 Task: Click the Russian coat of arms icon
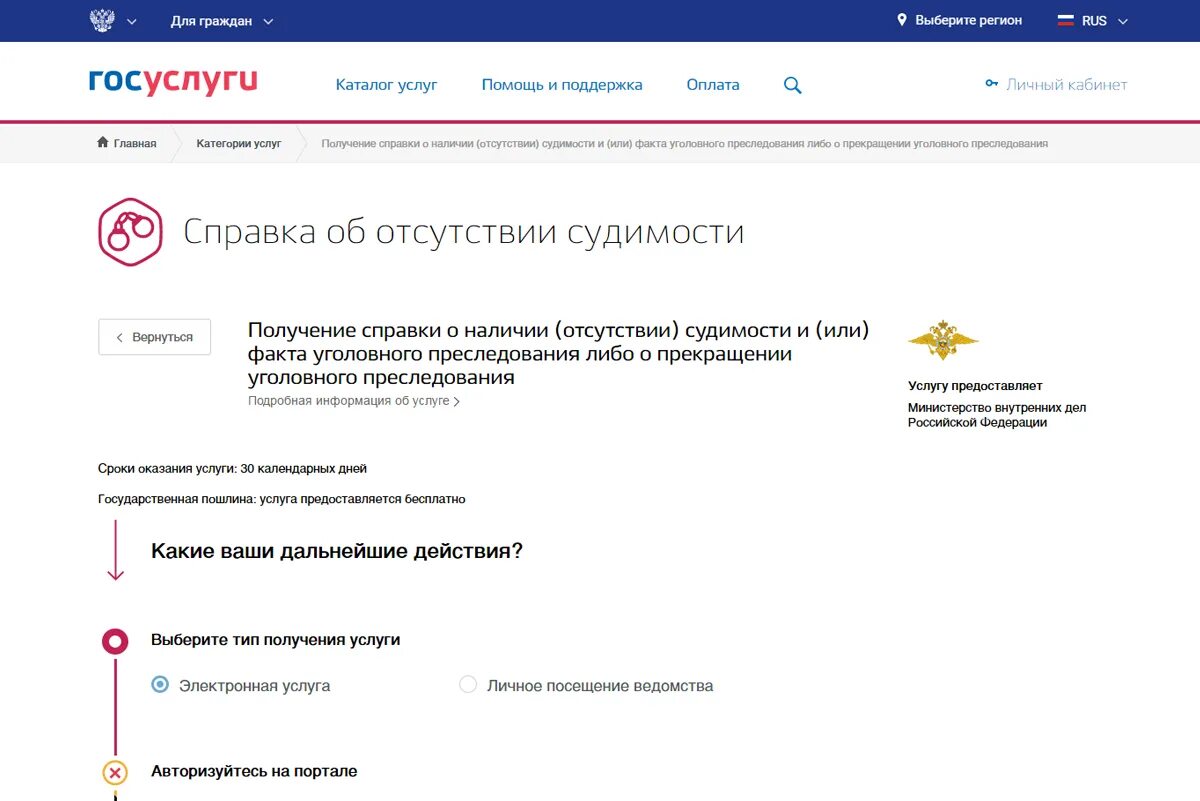click(x=102, y=21)
